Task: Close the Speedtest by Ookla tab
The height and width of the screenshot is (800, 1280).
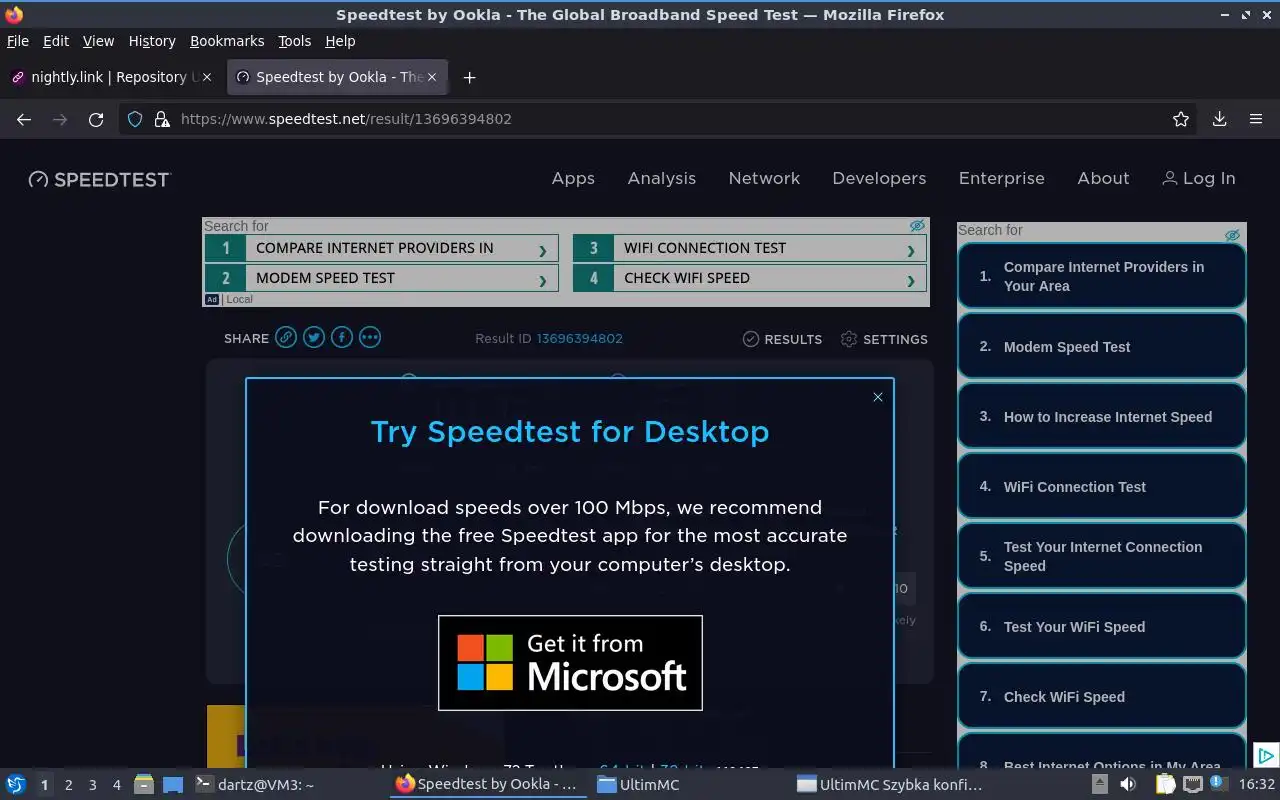Action: [433, 77]
